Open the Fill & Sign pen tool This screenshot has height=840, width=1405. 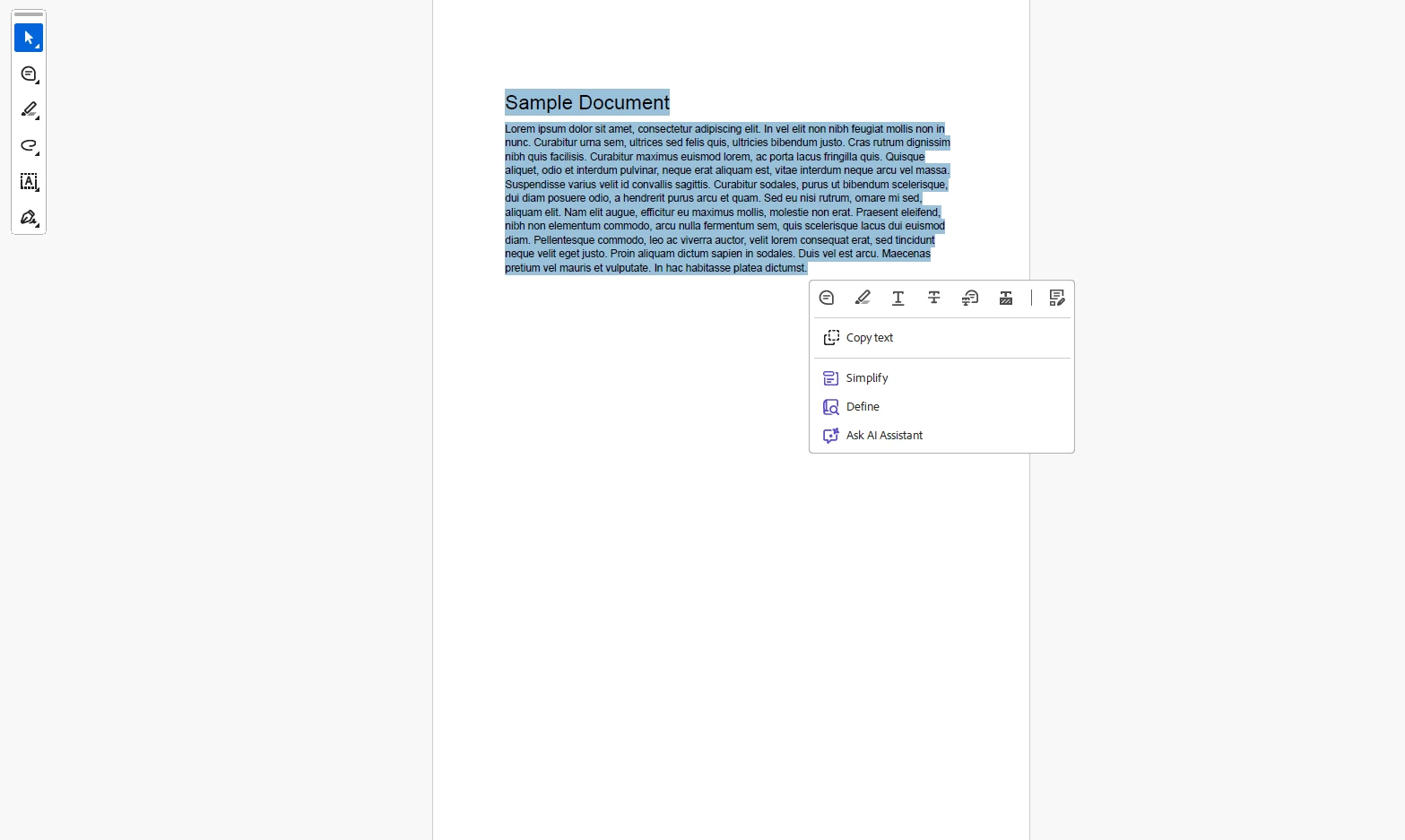coord(29,218)
